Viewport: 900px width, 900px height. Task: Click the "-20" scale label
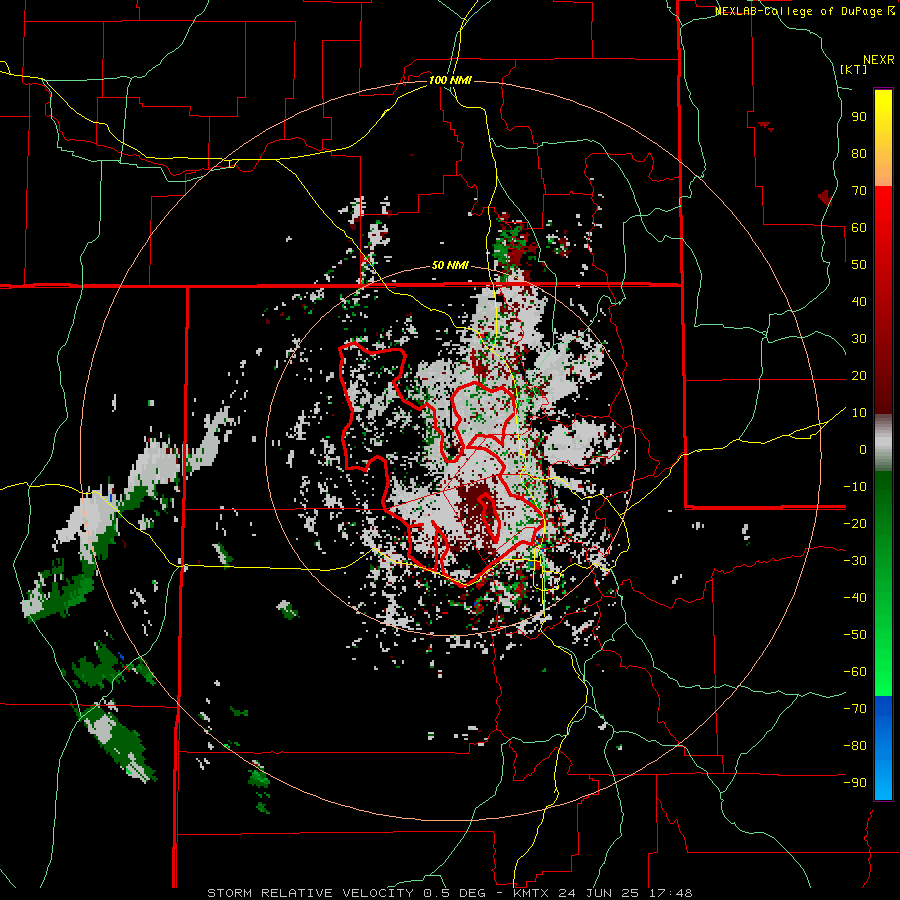click(x=855, y=524)
